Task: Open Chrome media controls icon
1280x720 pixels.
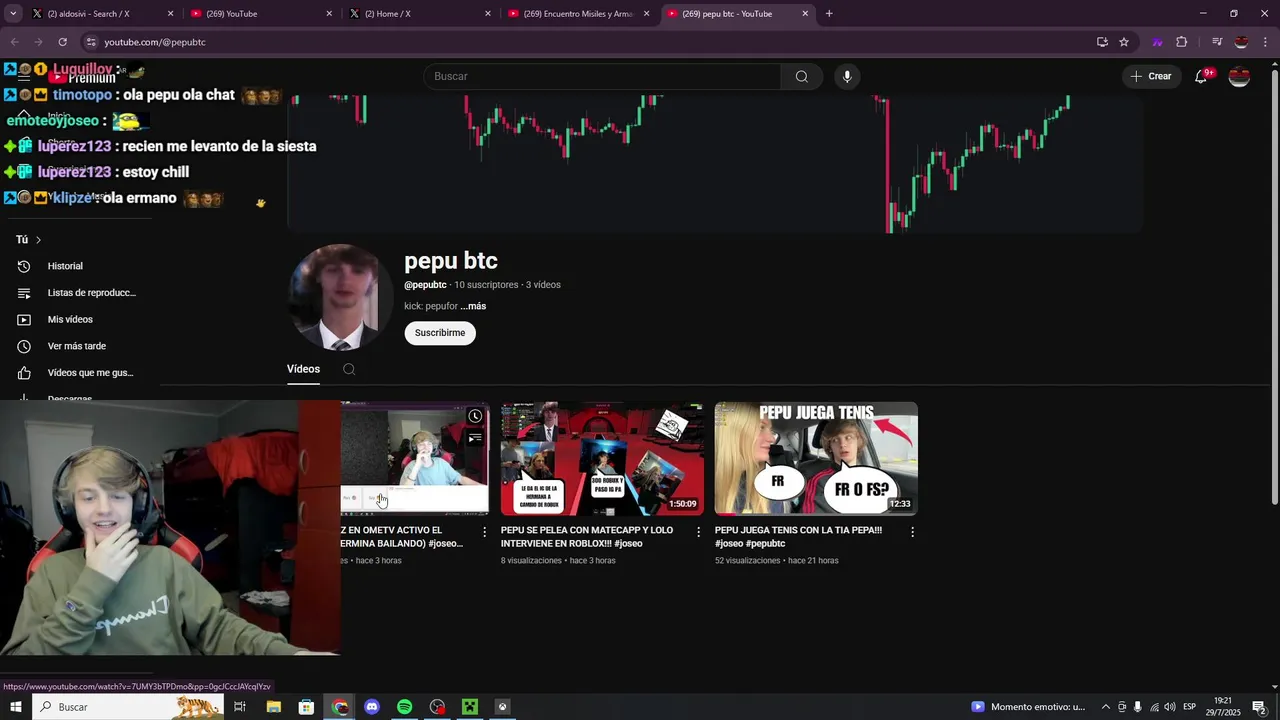Action: tap(1217, 42)
